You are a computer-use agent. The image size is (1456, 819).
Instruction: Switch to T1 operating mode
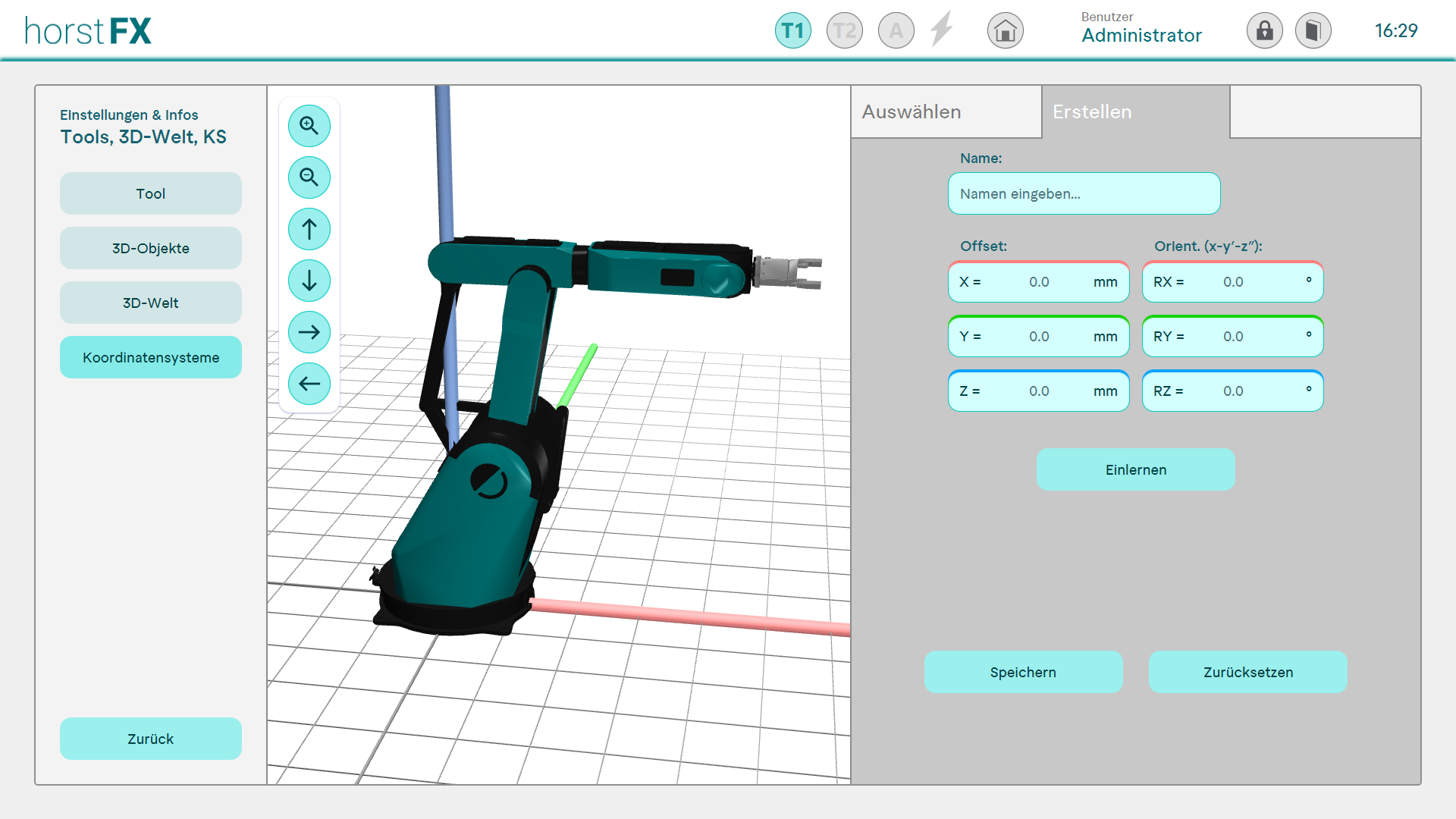(792, 31)
